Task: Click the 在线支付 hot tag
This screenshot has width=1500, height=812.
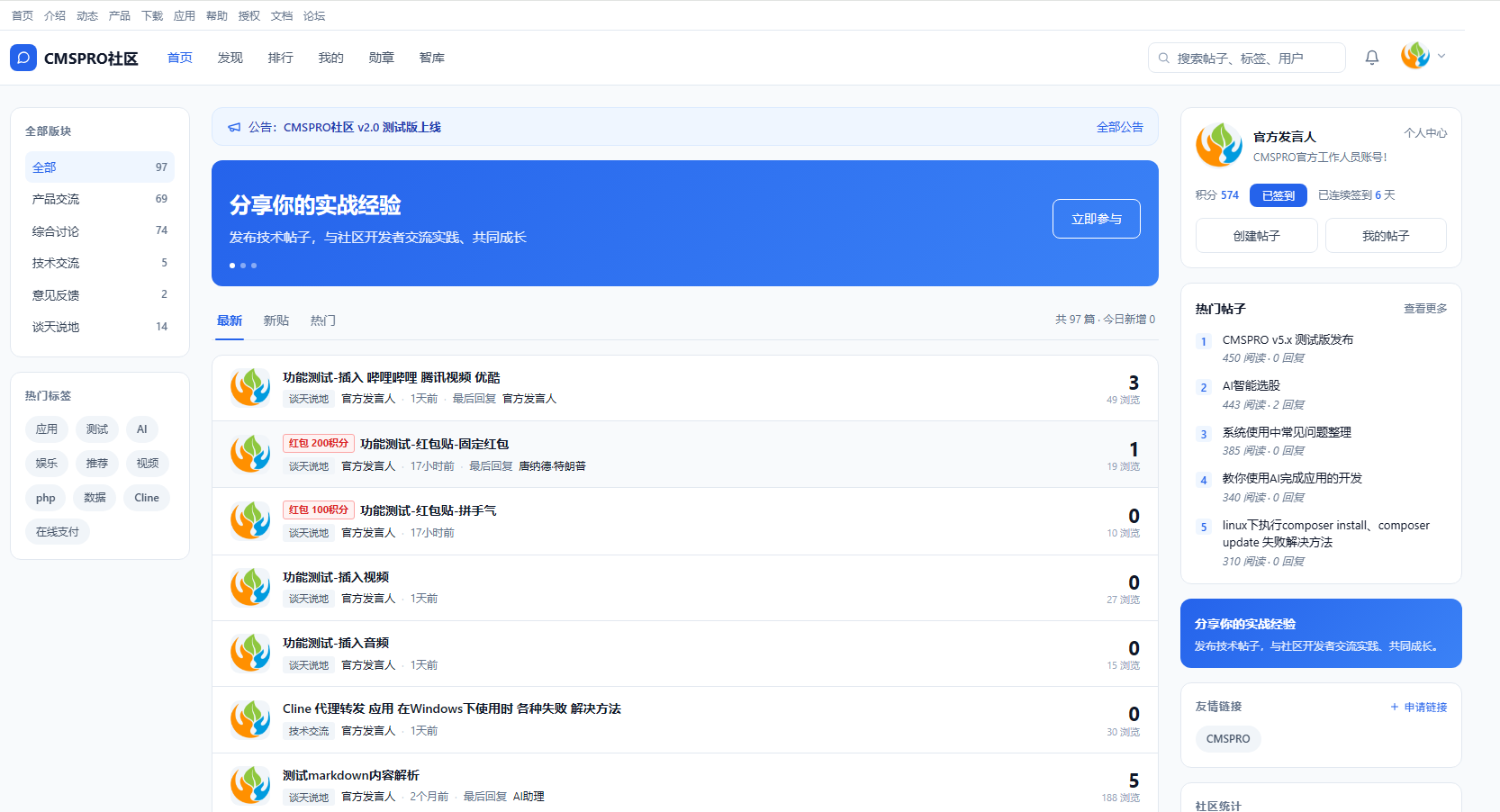Action: pyautogui.click(x=58, y=532)
